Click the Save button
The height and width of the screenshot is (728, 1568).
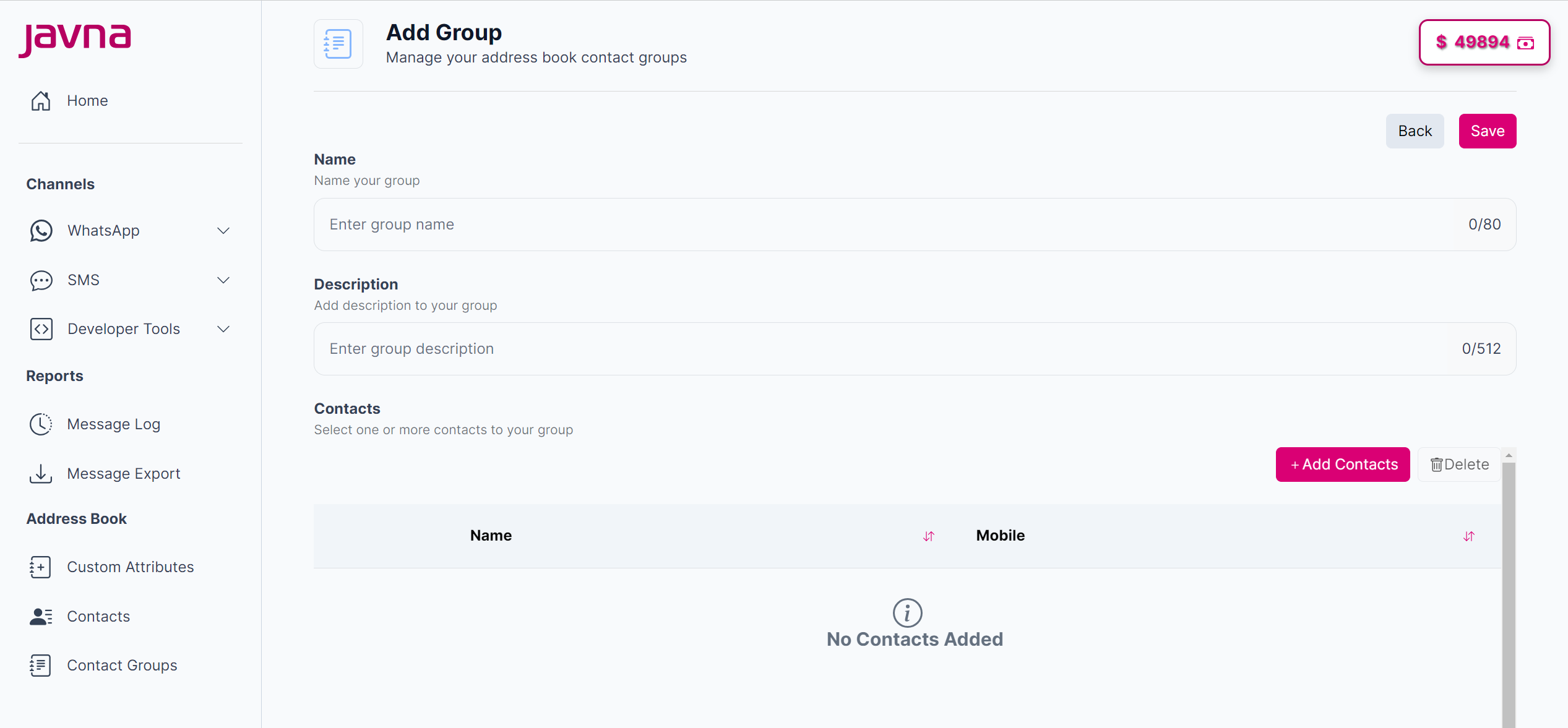[x=1487, y=131]
